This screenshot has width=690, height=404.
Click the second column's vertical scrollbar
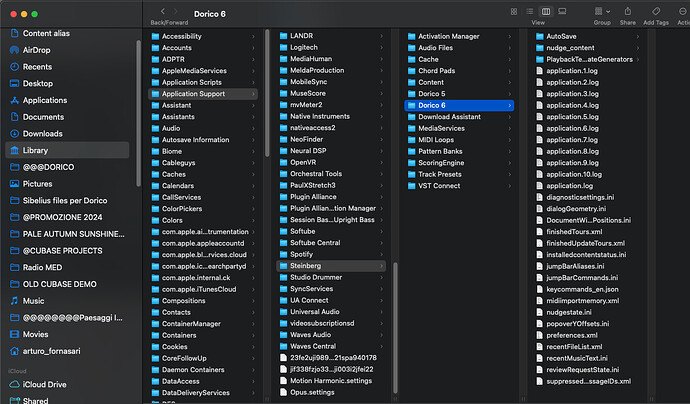point(395,328)
